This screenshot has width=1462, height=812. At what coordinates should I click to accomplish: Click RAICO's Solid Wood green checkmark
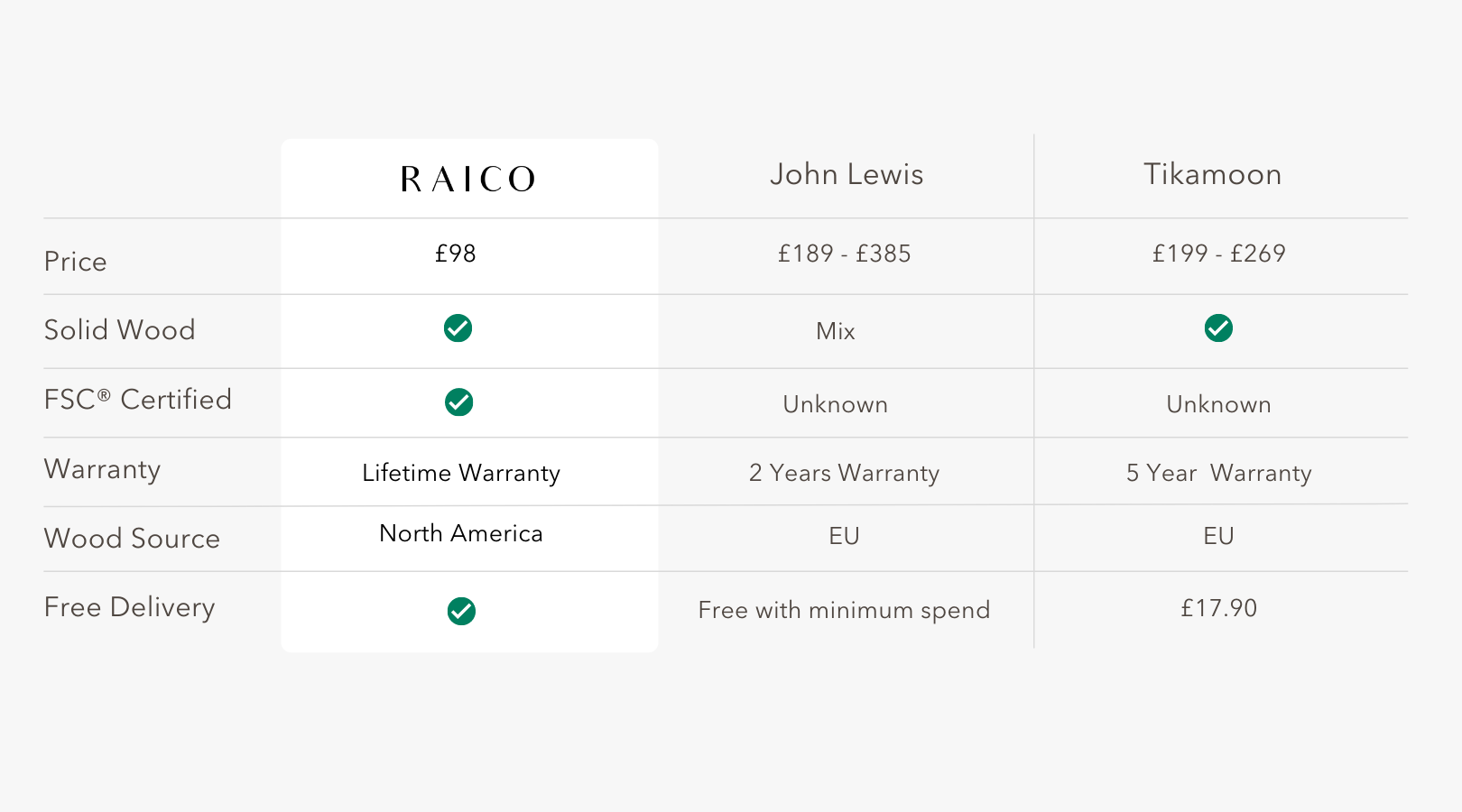458,328
